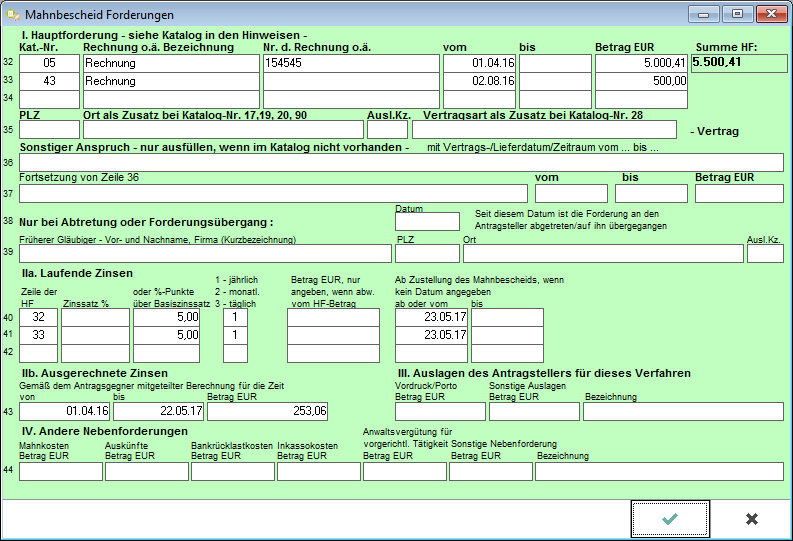Image resolution: width=793 pixels, height=541 pixels.
Task: Select Zeile der HF field containing 32
Action: point(38,318)
